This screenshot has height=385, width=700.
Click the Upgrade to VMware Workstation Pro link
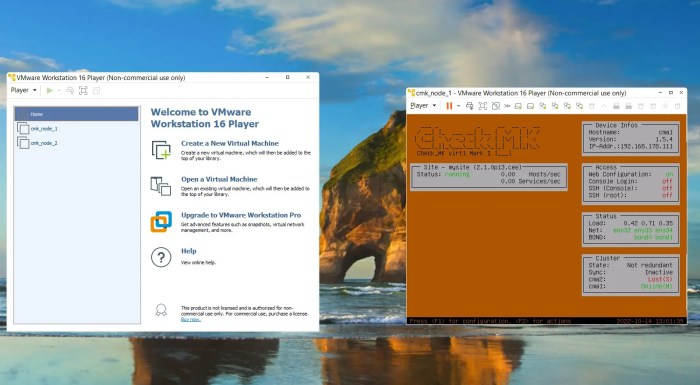(241, 215)
